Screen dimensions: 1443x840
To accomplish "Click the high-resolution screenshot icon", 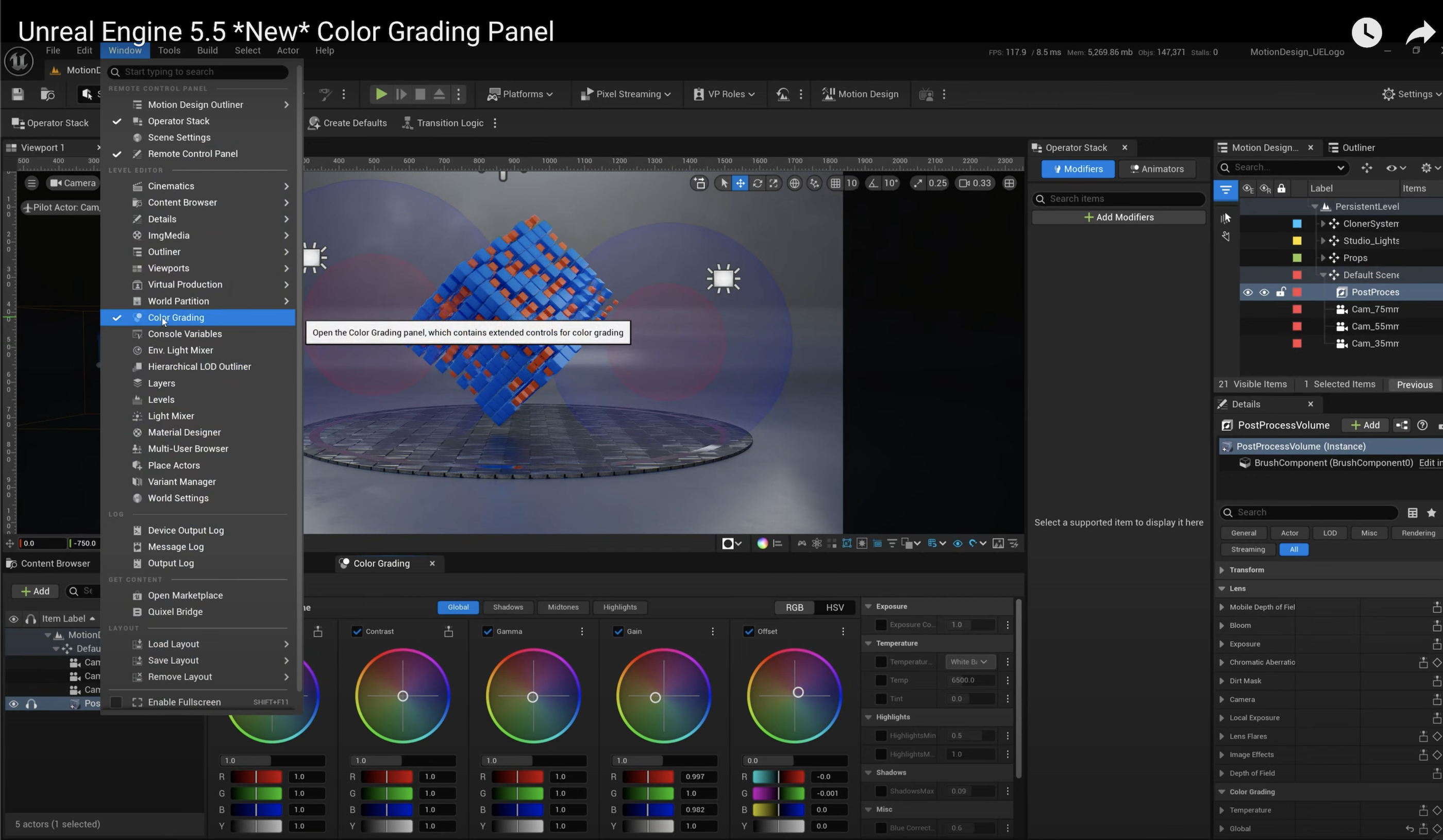I will pyautogui.click(x=999, y=543).
